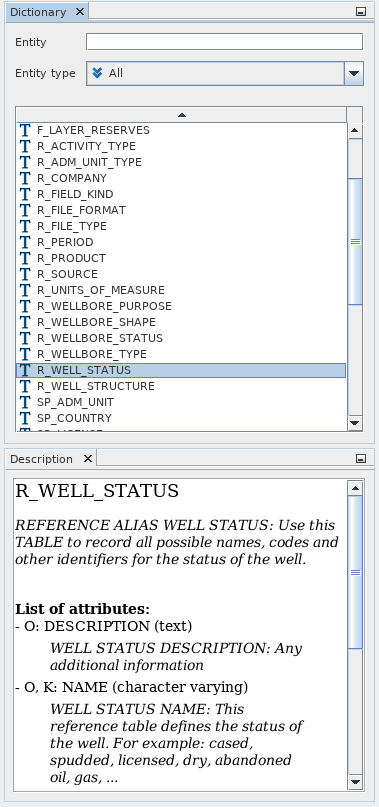Click the table icon beside R_COMPANY
This screenshot has width=379, height=807.
pyautogui.click(x=25, y=178)
